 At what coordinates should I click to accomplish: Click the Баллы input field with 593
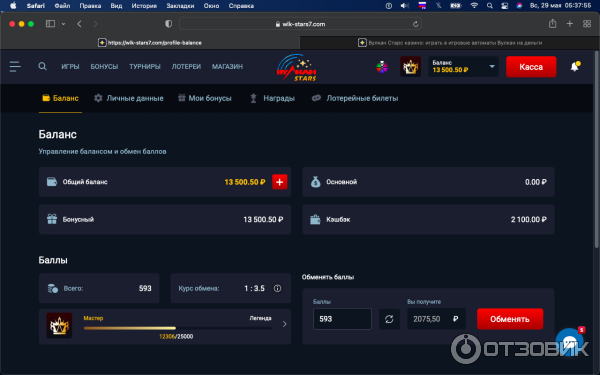[x=342, y=319]
